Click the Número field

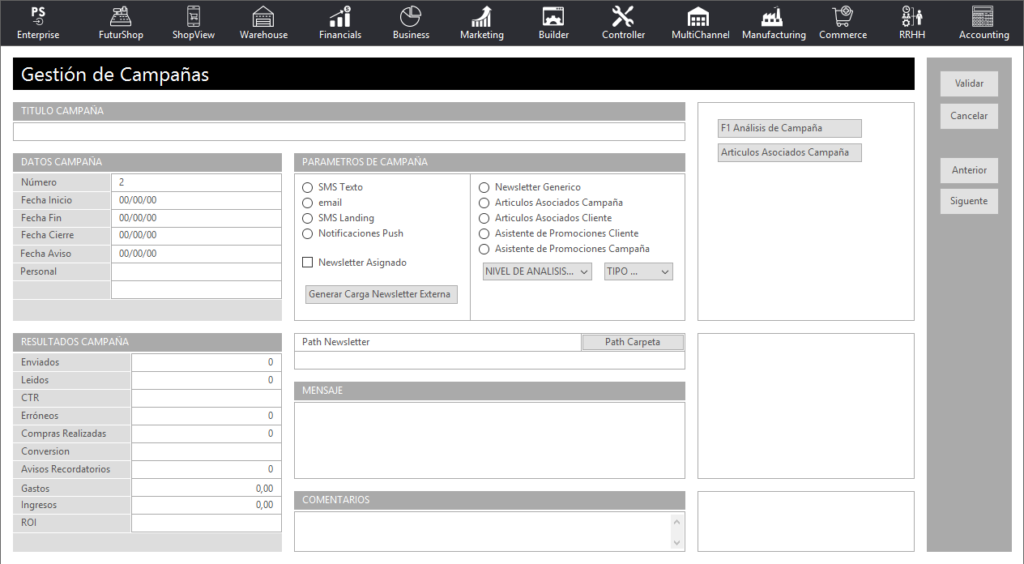click(196, 182)
